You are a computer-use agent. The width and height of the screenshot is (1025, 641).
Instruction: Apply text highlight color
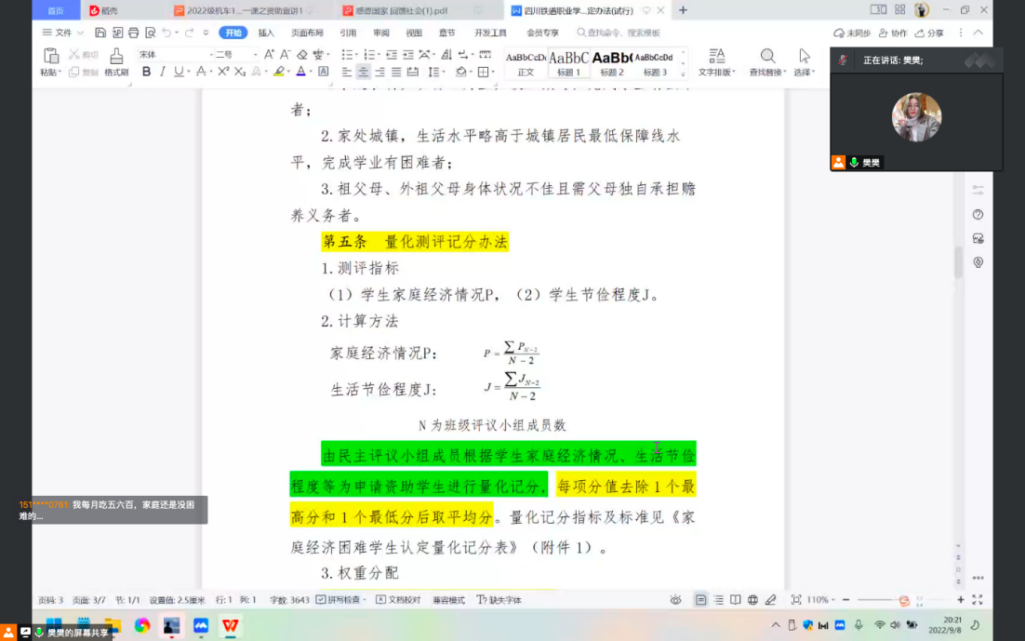click(279, 72)
